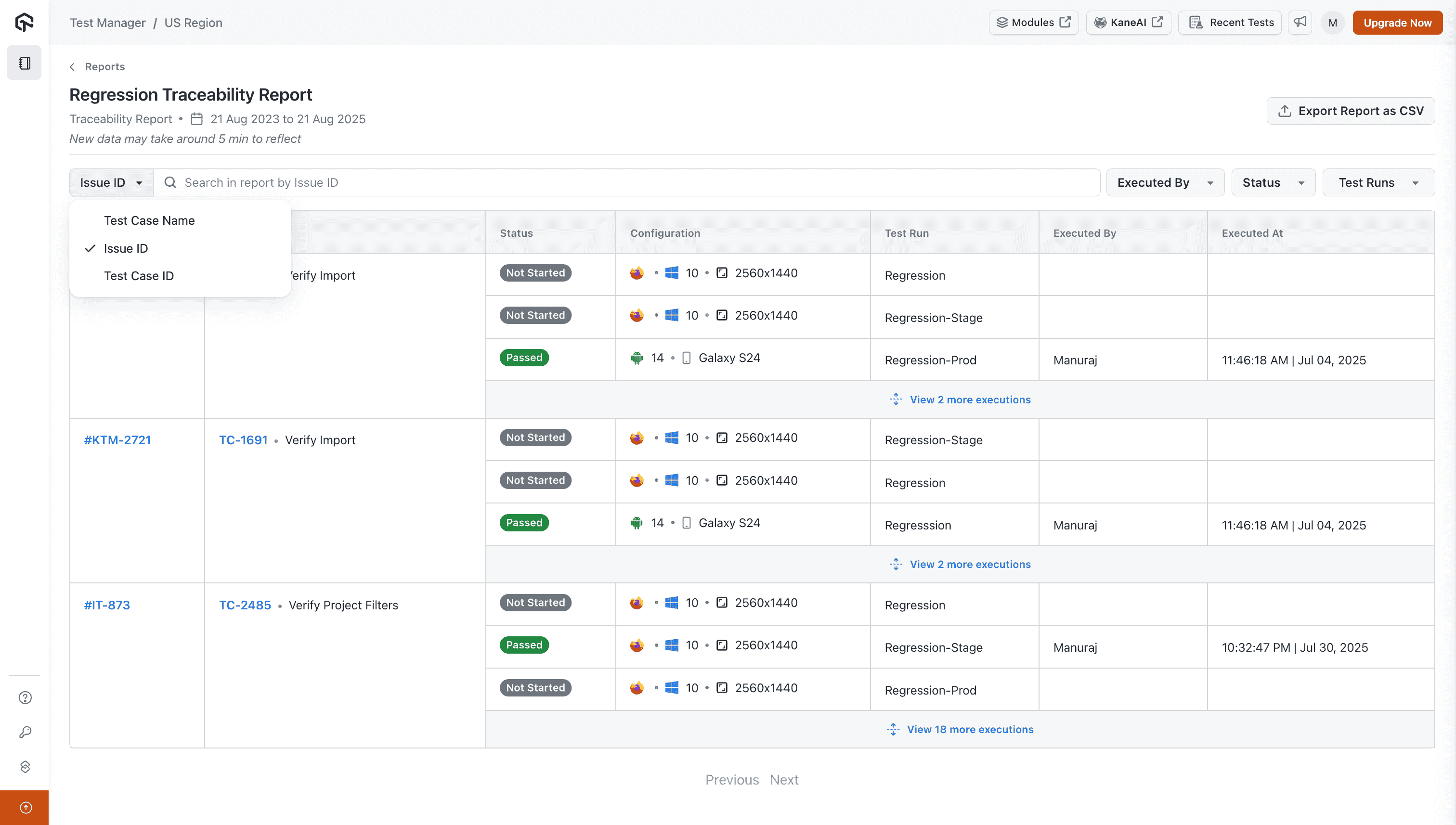Open the user avatar labeled M

tap(1332, 22)
